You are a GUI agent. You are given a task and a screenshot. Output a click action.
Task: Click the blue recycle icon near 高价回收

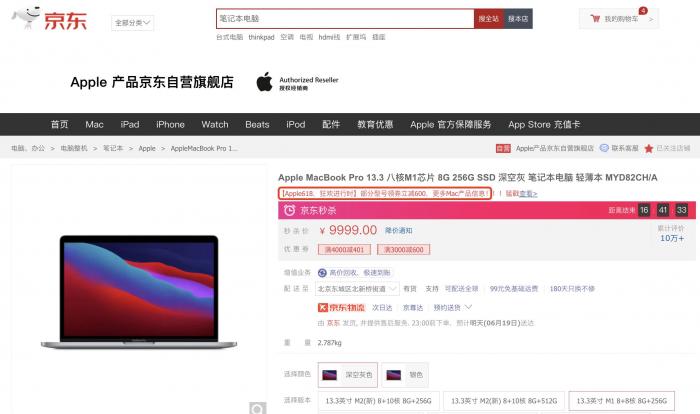point(322,272)
